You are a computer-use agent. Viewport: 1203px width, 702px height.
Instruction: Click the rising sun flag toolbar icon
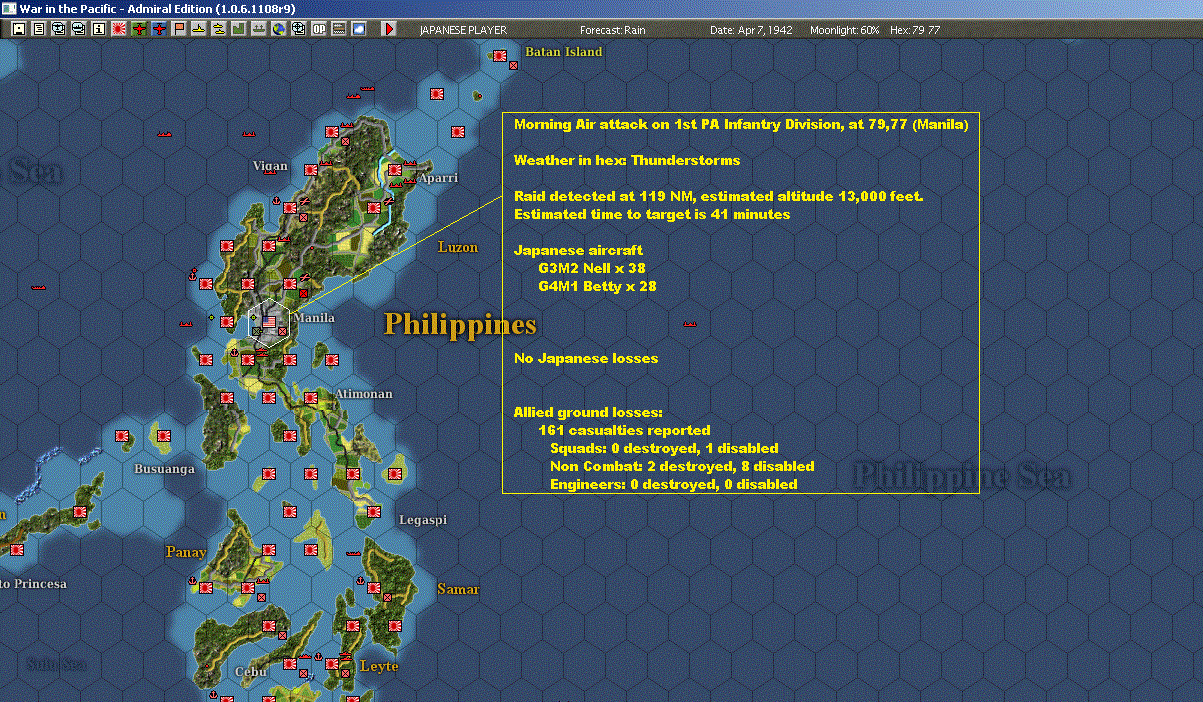pos(118,29)
